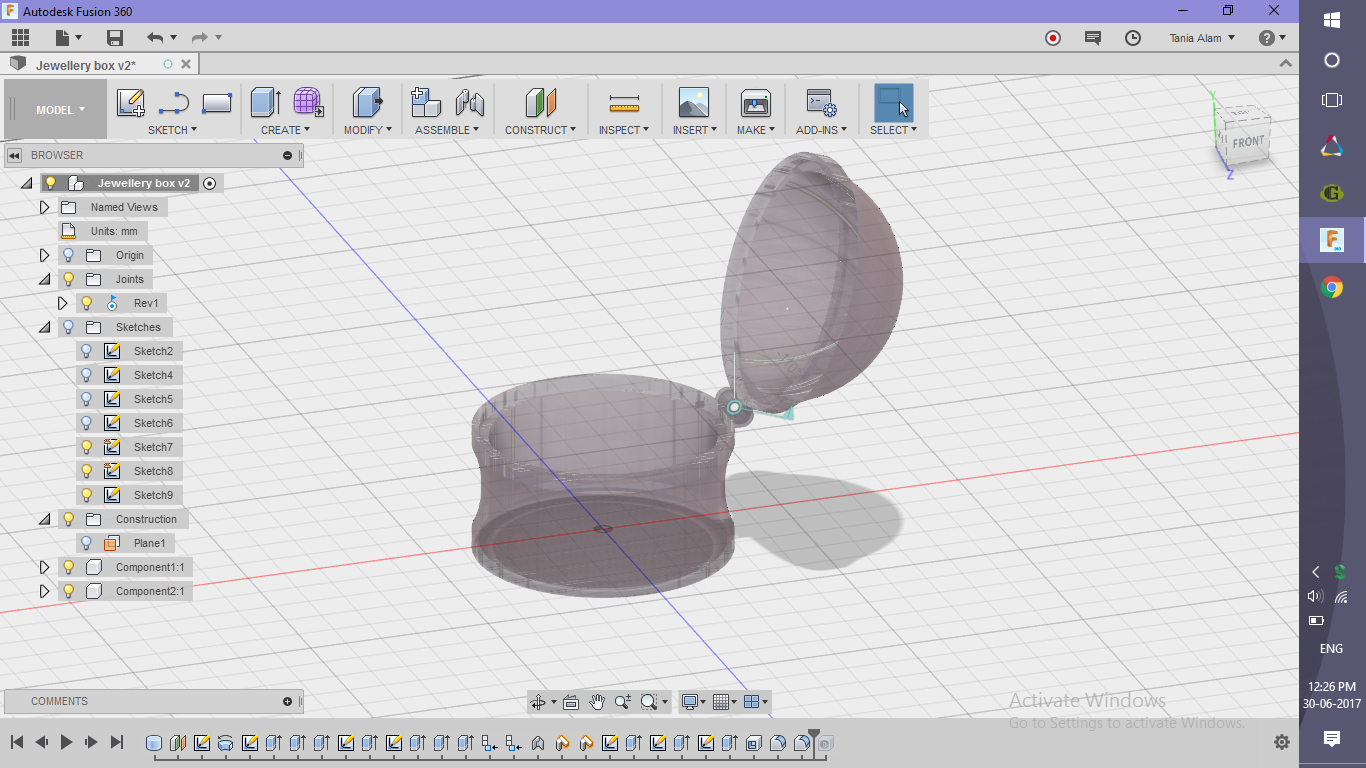Screen dimensions: 1366x768
Task: Open the job status clock icon
Action: point(1133,38)
